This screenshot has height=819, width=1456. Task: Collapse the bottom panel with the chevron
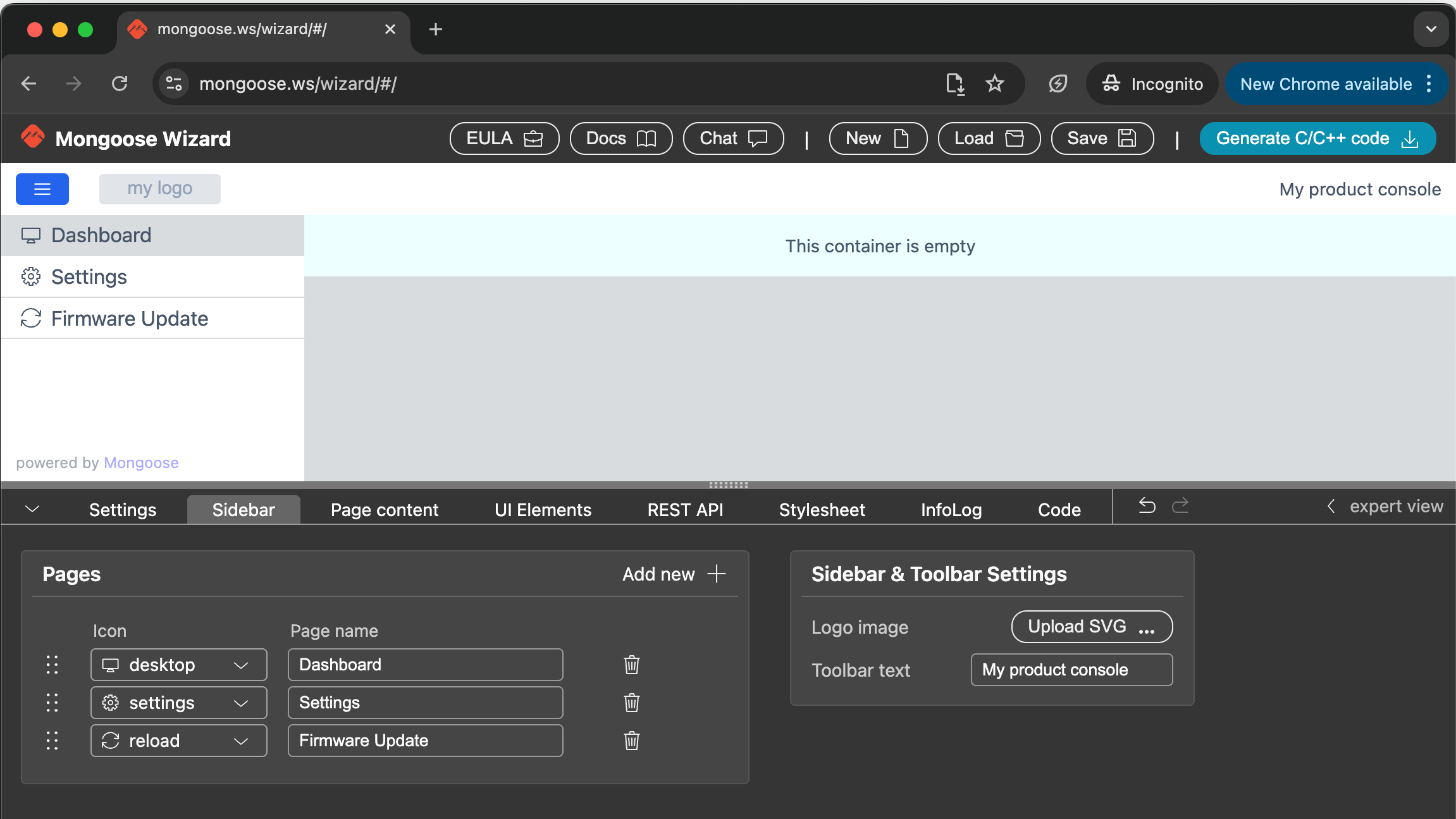(32, 508)
